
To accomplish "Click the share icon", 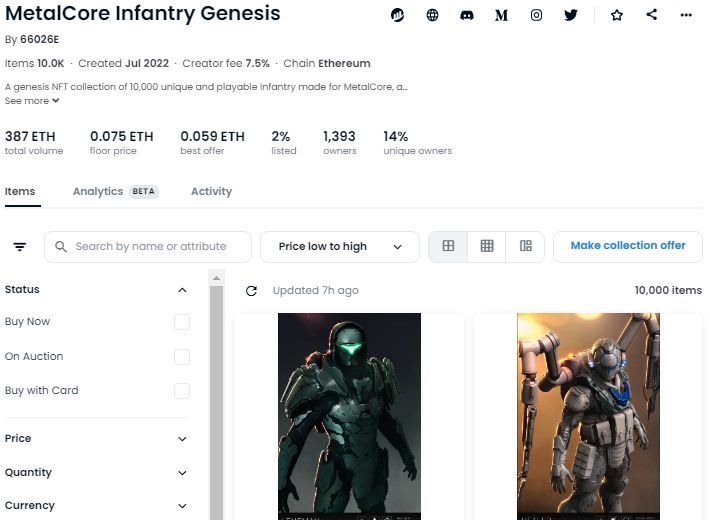I will click(x=652, y=15).
